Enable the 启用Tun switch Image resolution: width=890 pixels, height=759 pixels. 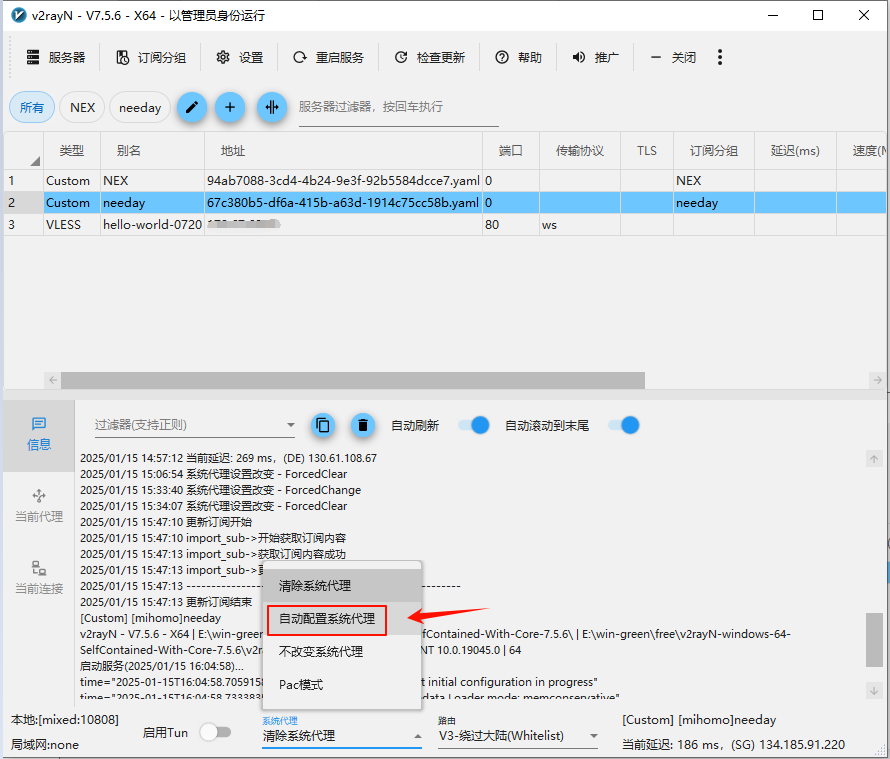(x=215, y=732)
